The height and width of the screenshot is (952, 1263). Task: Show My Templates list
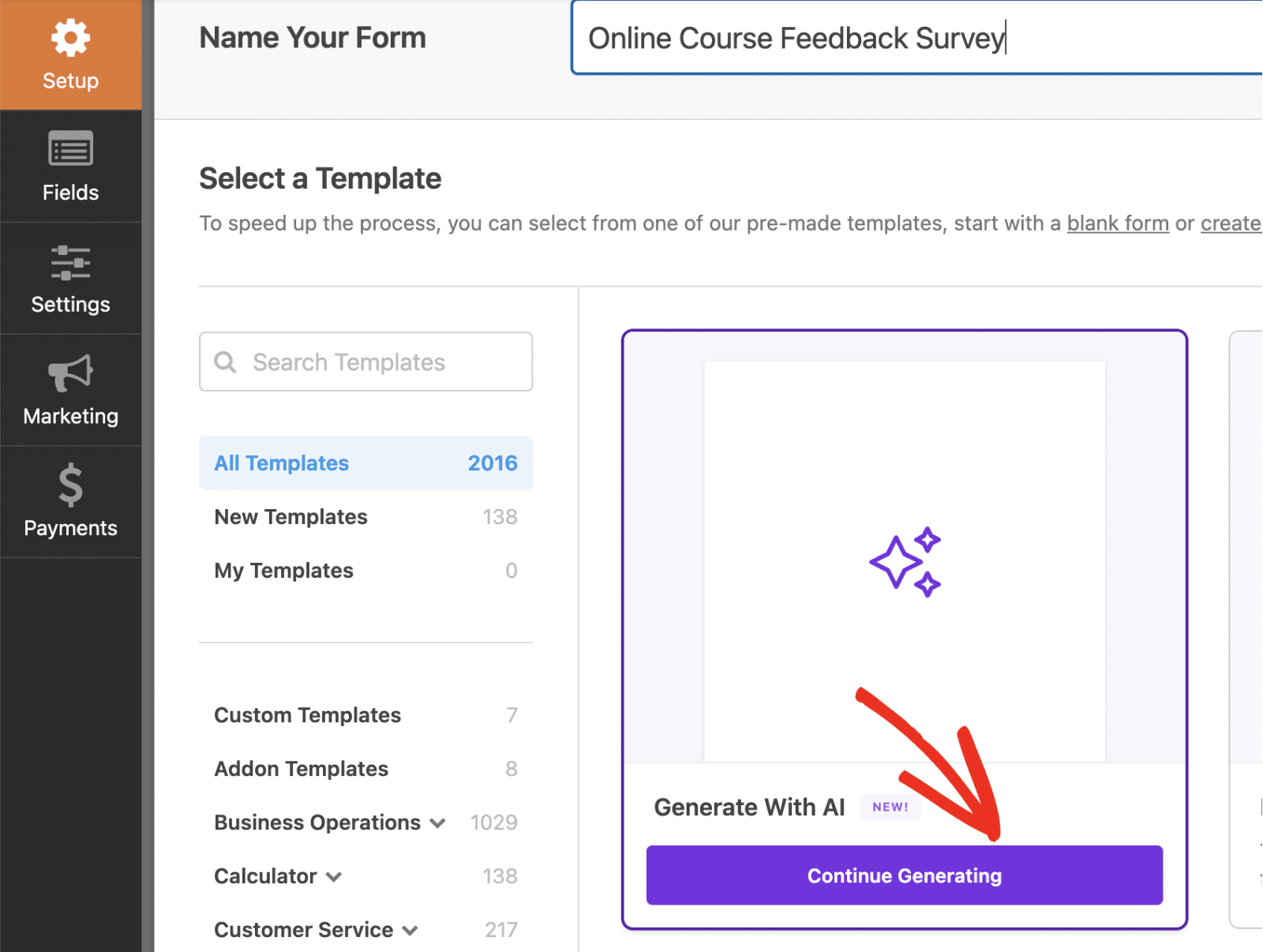[365, 571]
